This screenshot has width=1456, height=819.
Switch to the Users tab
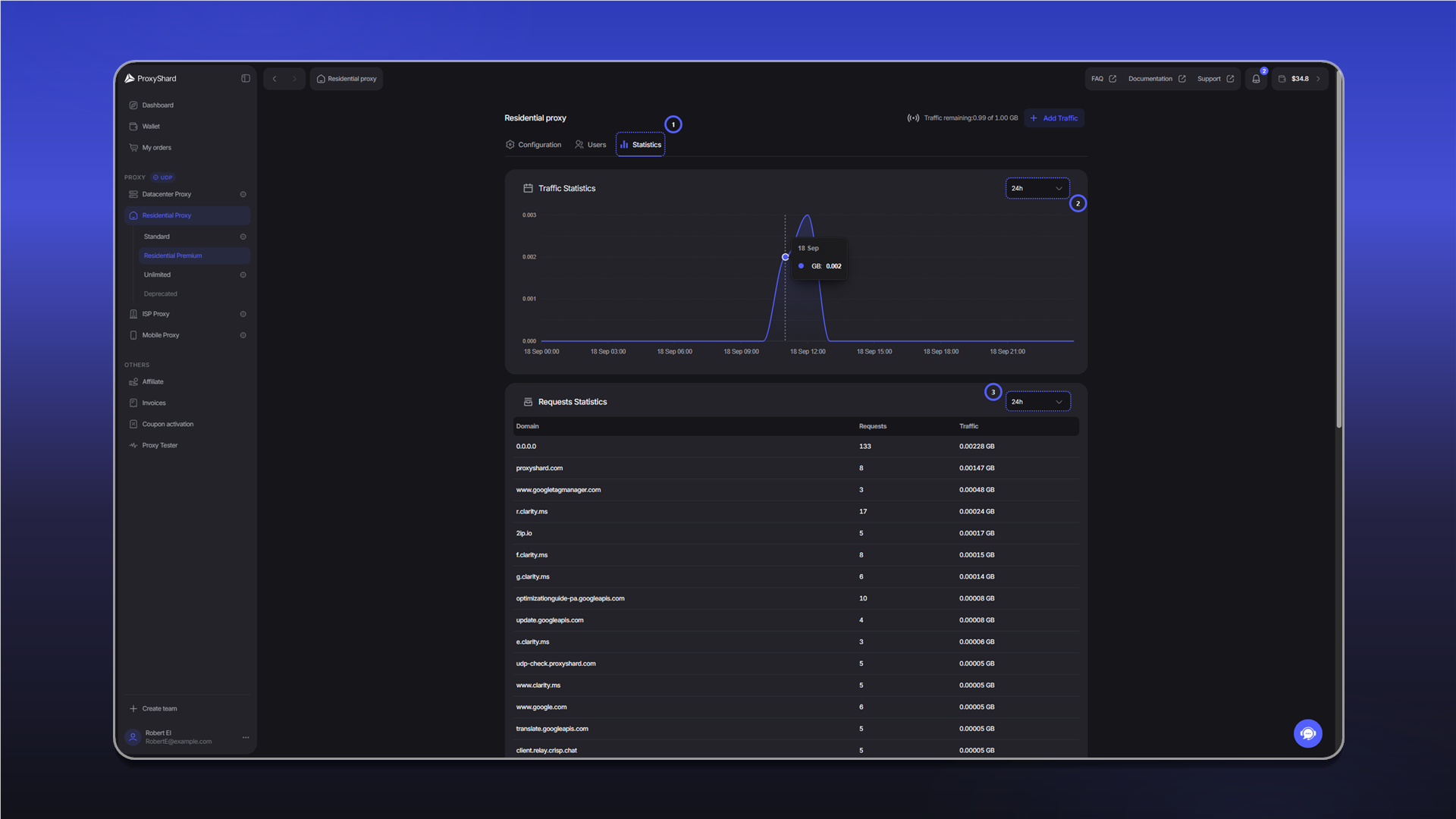(591, 145)
